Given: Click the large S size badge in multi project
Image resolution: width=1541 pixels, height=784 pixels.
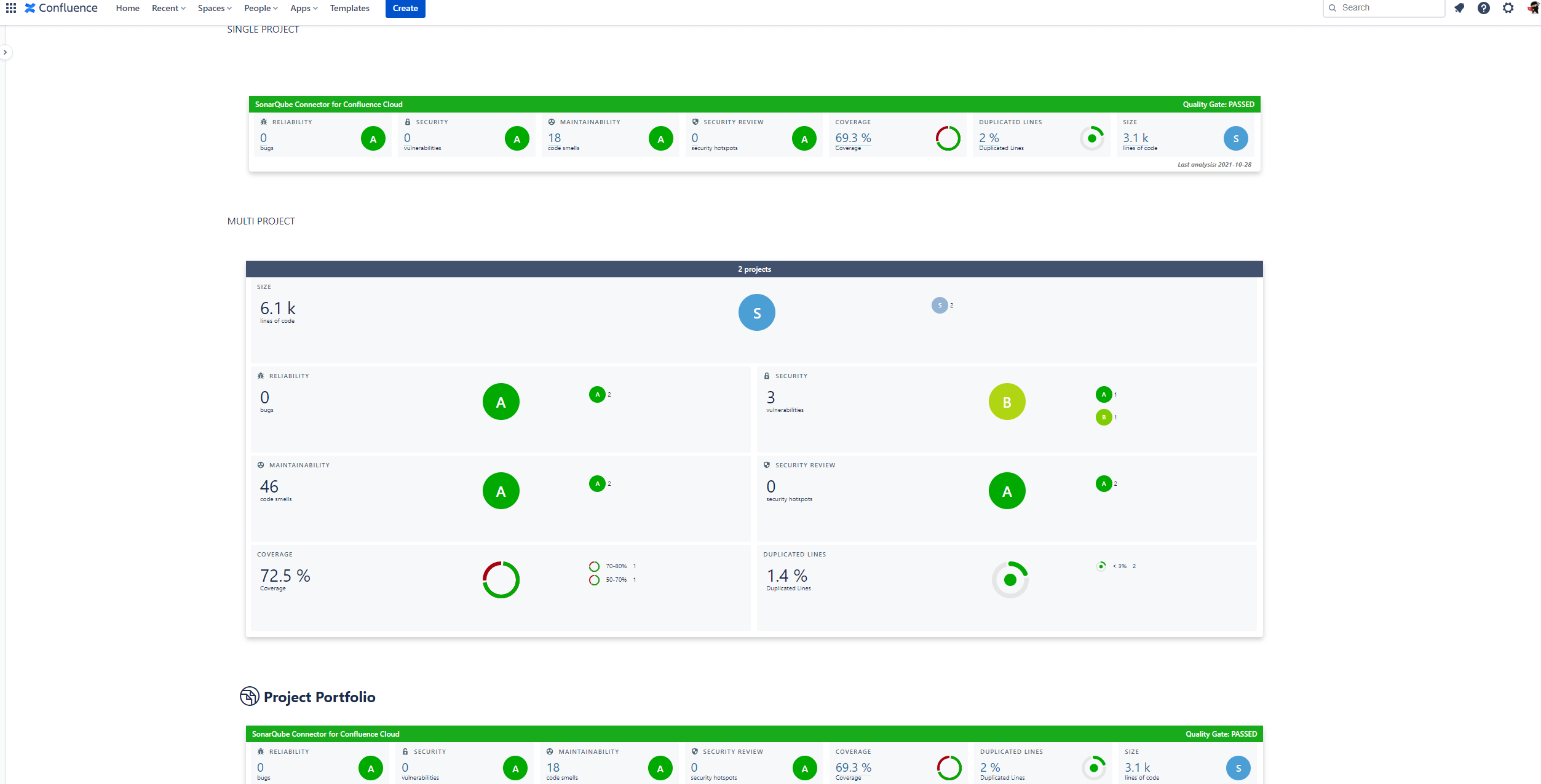Looking at the screenshot, I should coord(757,312).
